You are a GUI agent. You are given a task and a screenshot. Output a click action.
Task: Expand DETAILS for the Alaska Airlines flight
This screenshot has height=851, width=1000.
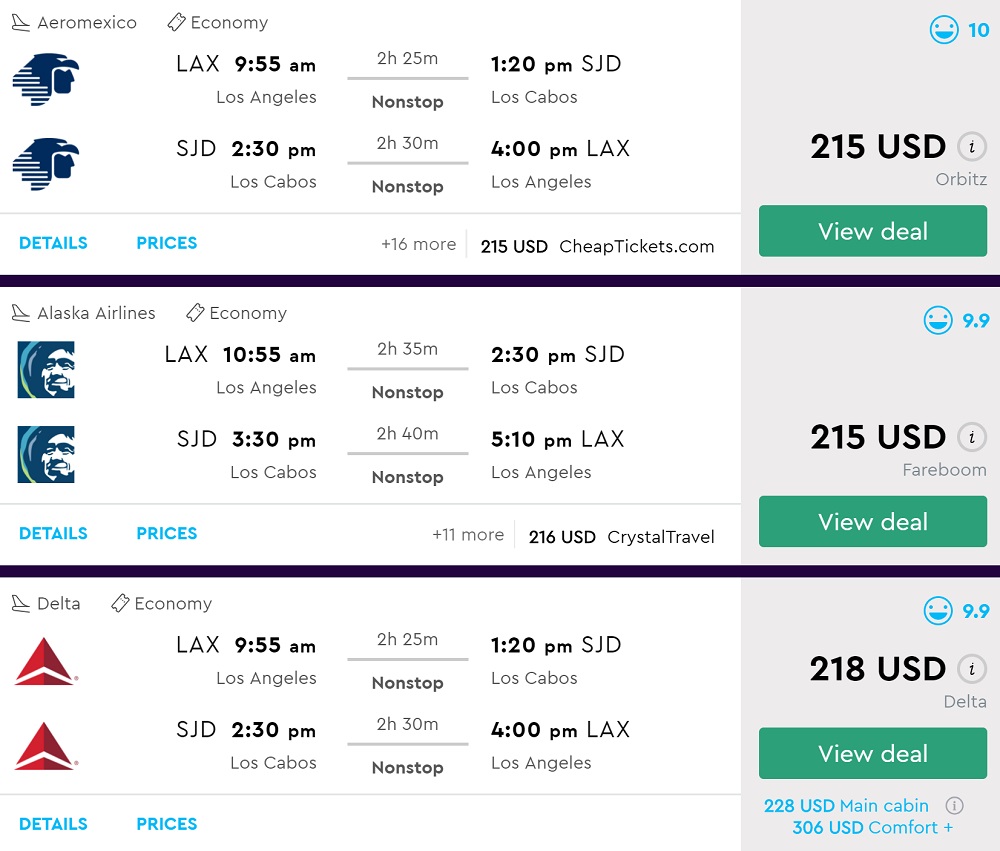click(53, 533)
